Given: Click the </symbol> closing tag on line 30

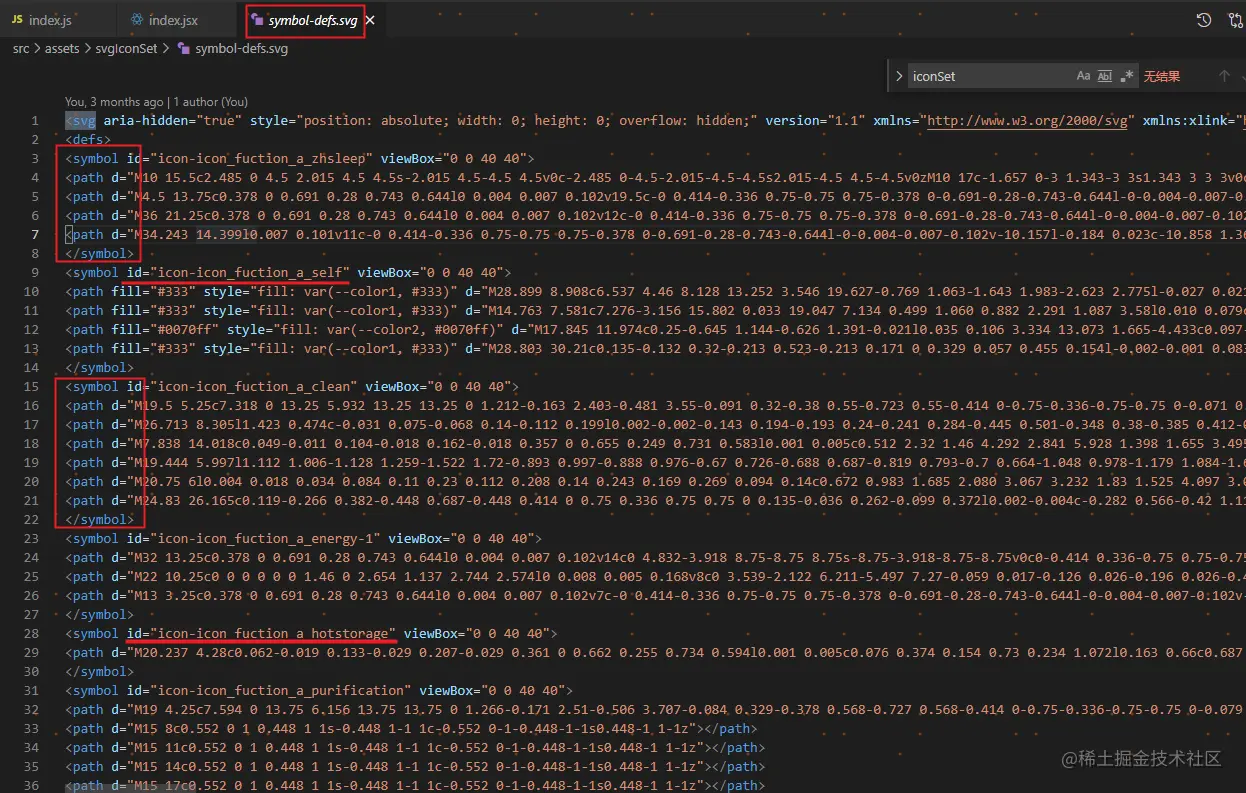Looking at the screenshot, I should click(x=99, y=671).
